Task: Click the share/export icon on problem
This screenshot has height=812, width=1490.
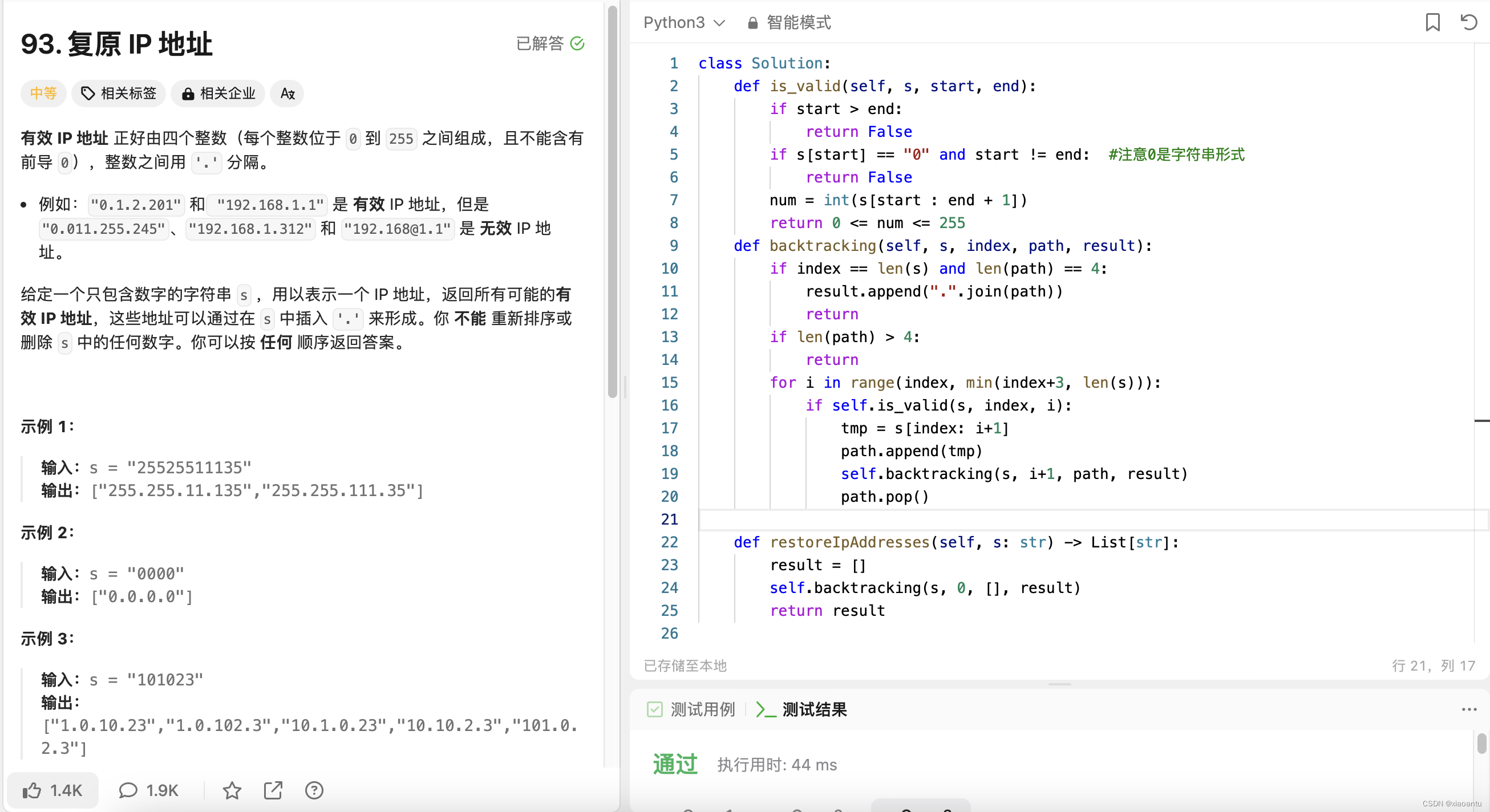Action: pos(273,791)
